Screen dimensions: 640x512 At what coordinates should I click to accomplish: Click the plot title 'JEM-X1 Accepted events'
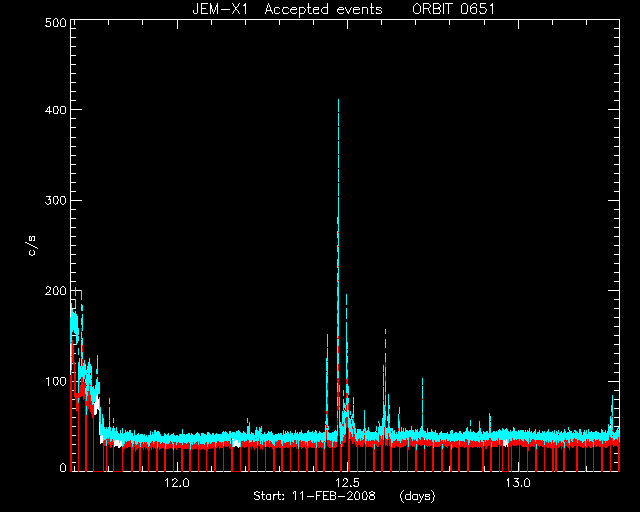coord(287,9)
